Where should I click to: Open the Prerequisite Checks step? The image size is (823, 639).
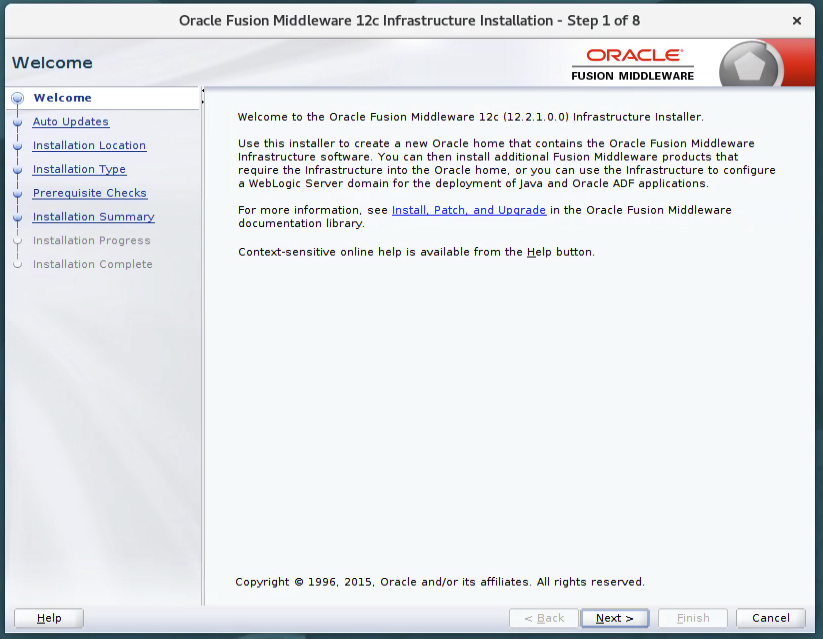point(90,193)
